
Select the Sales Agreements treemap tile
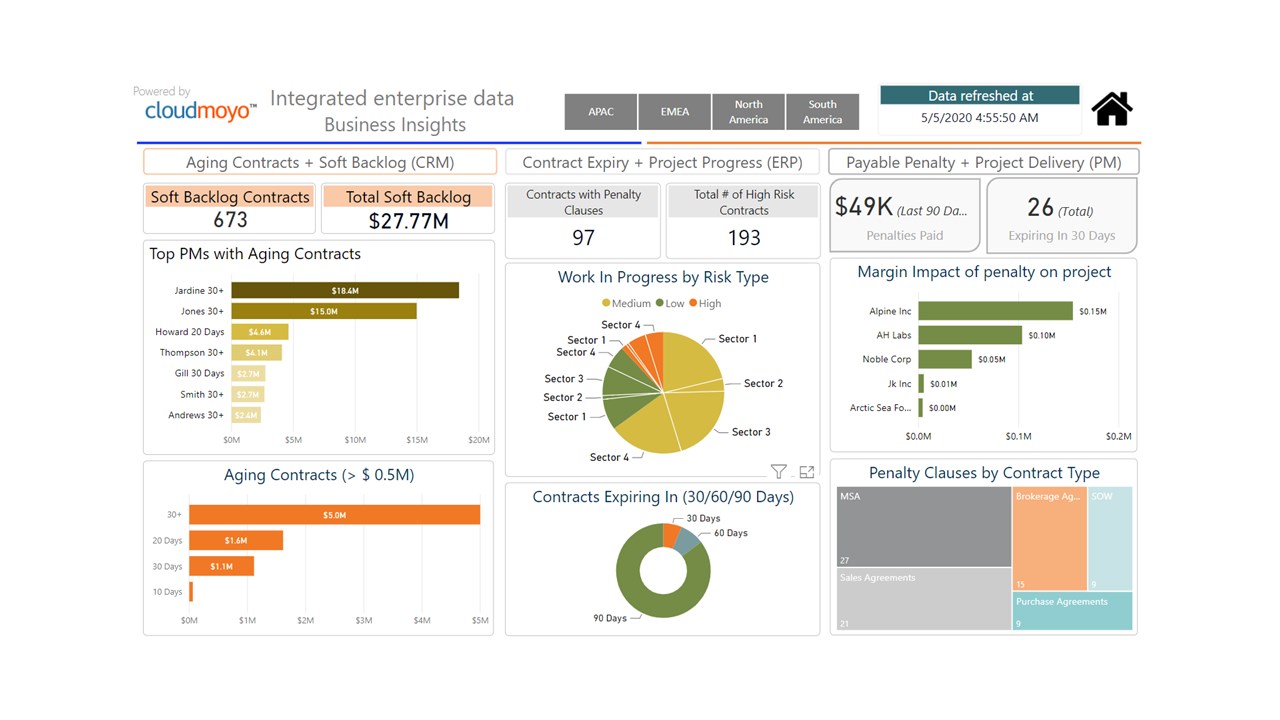click(x=923, y=600)
